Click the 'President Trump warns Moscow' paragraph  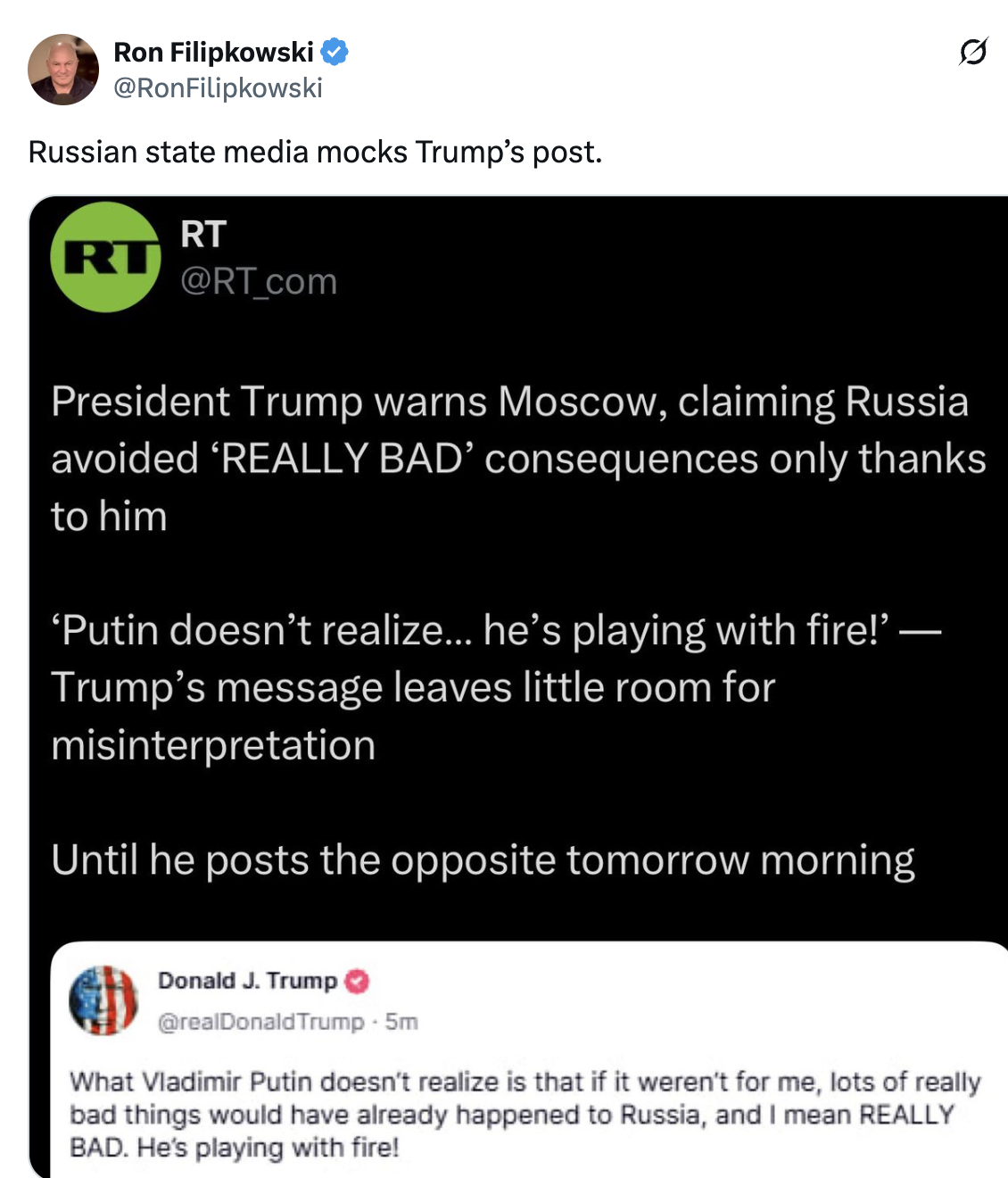pos(517,459)
